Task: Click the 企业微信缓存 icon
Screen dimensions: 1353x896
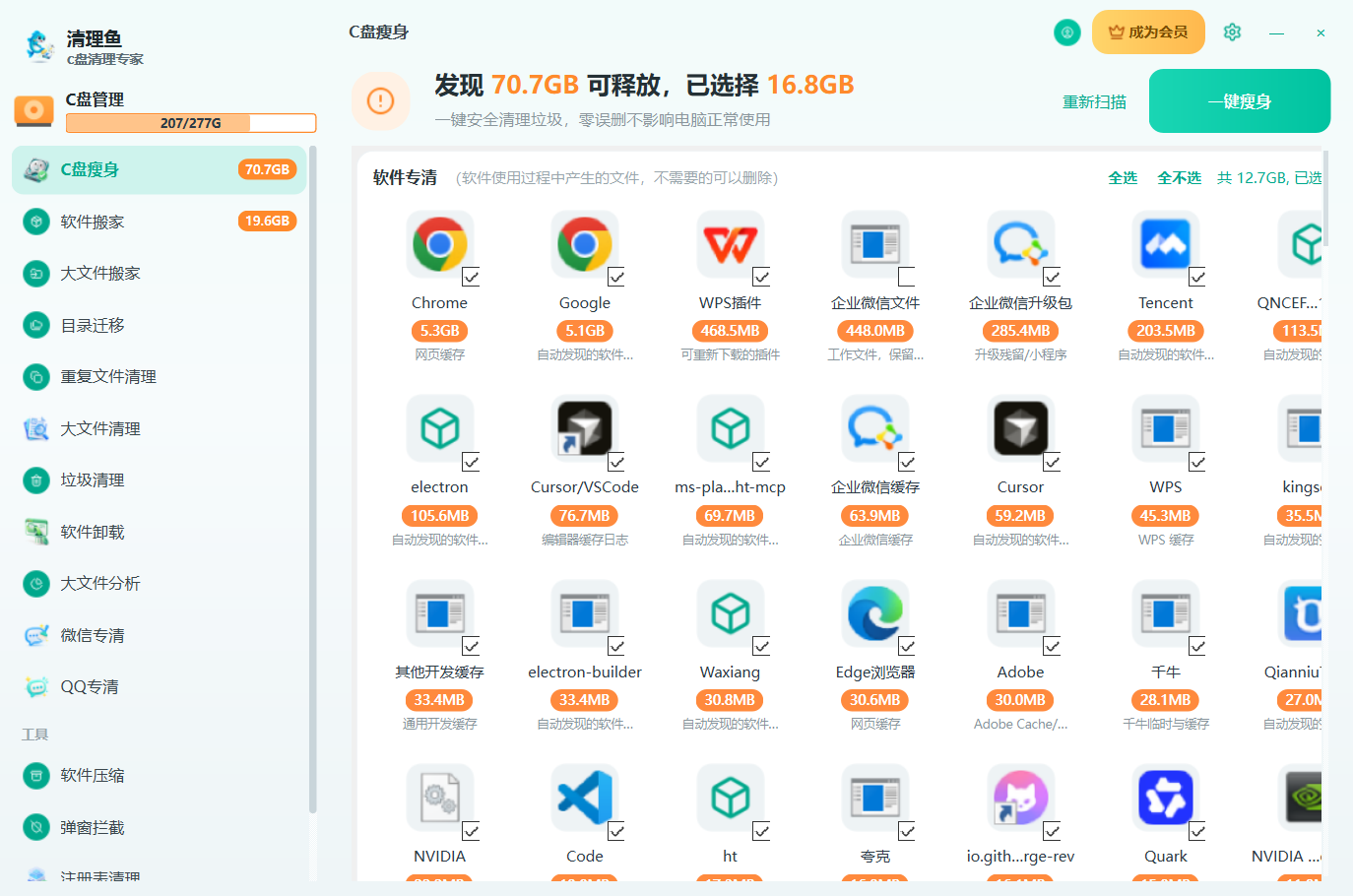Action: (x=875, y=428)
